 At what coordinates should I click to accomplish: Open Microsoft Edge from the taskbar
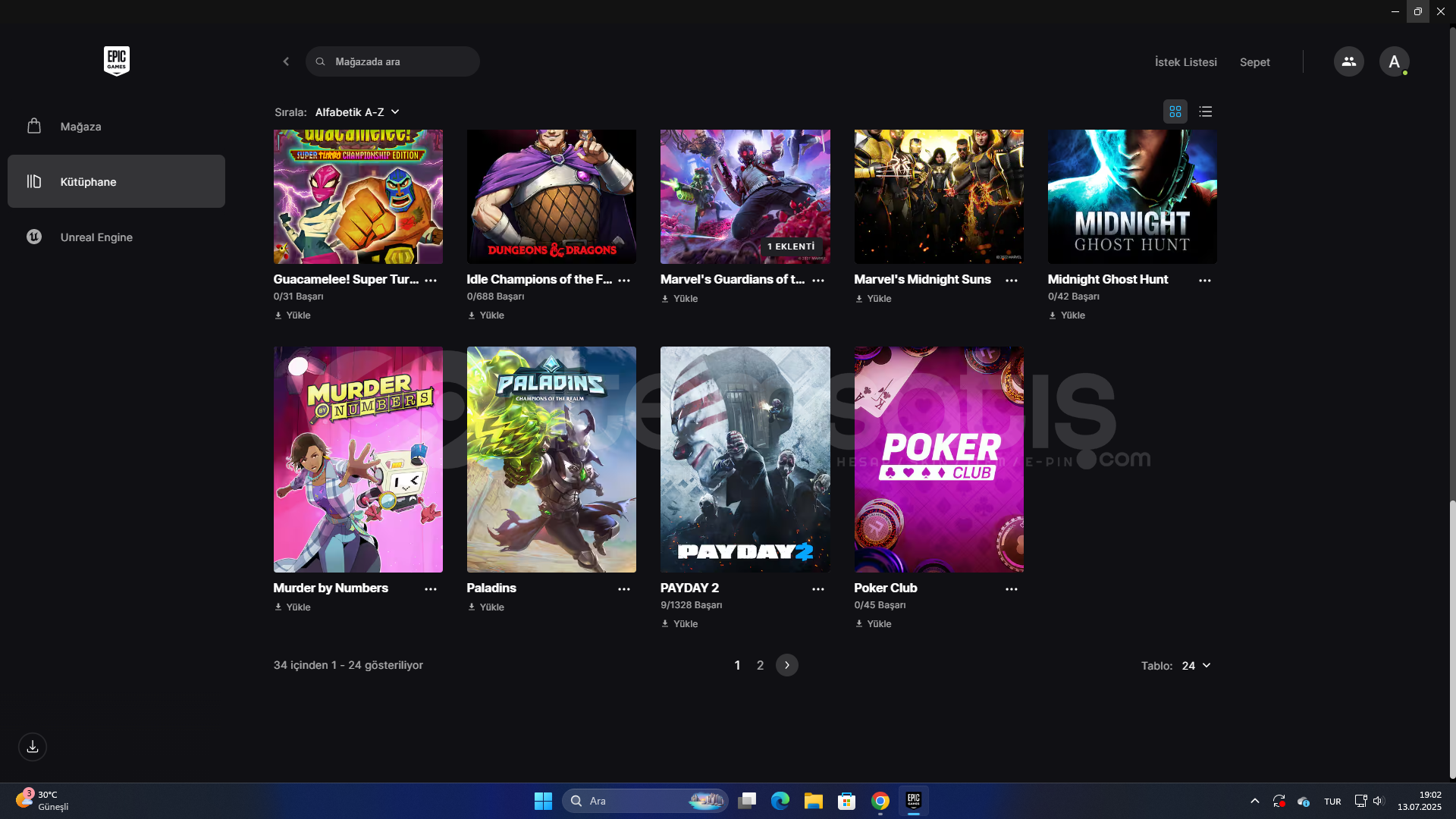780,801
